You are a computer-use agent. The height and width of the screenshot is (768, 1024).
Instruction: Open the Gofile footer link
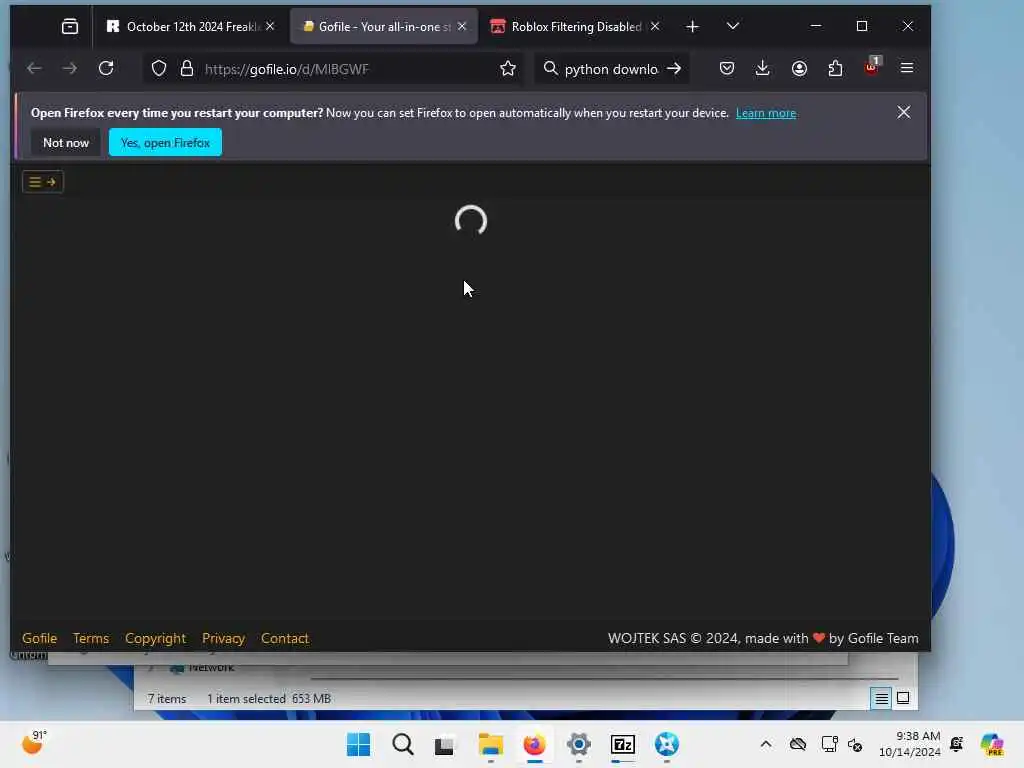(x=40, y=638)
